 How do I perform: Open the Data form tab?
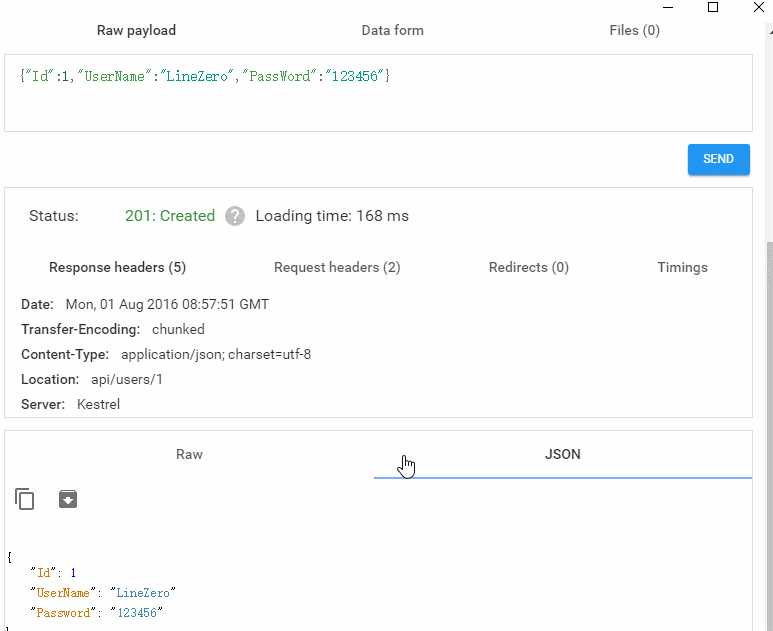[x=392, y=30]
